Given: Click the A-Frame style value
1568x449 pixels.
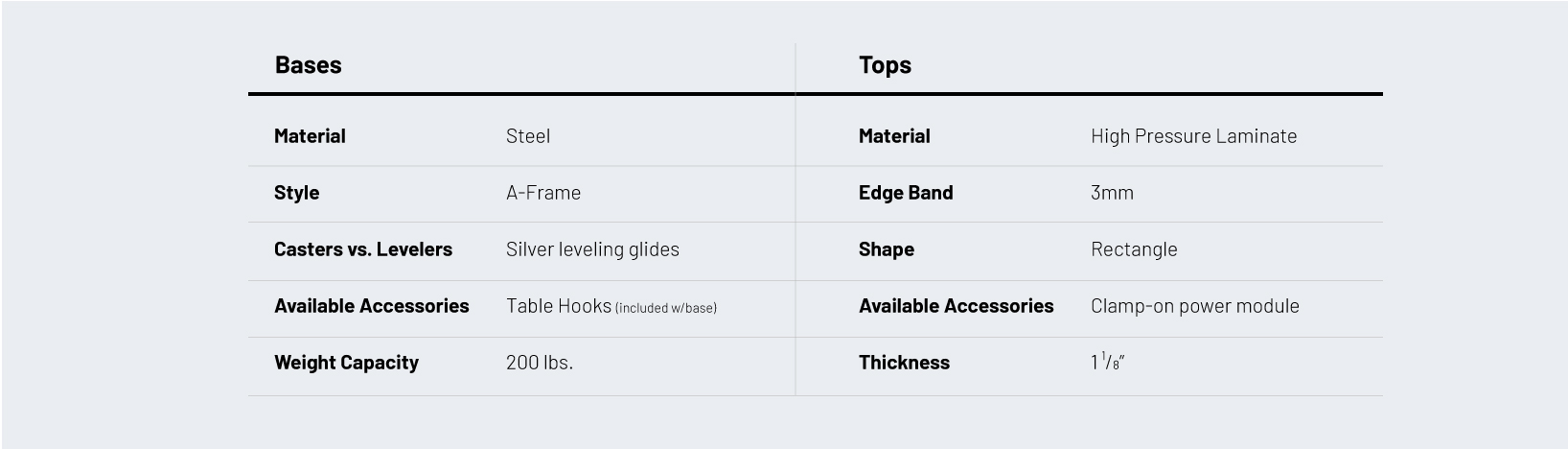Looking at the screenshot, I should pyautogui.click(x=543, y=193).
